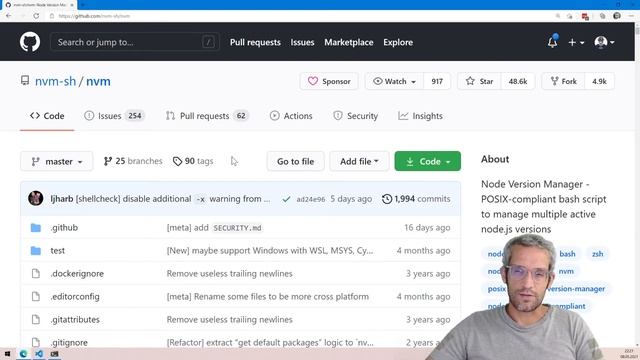Open the add SECURITY.md commit message
Screen dimensions: 640x360
(x=214, y=228)
